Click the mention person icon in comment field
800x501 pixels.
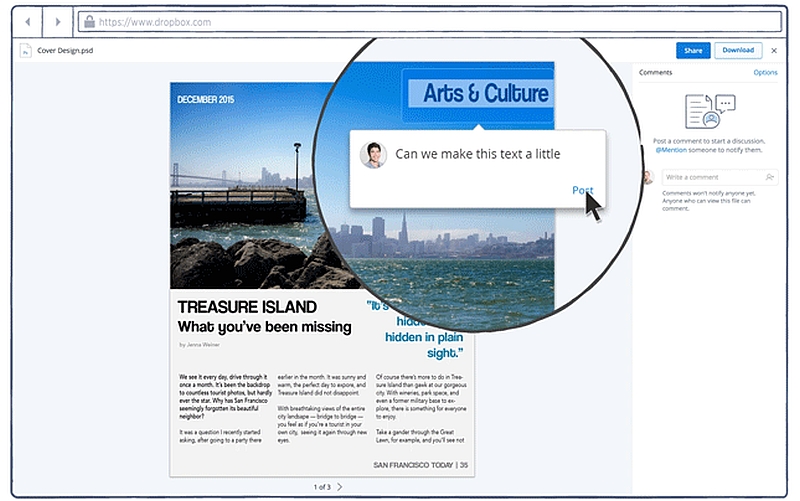pyautogui.click(x=769, y=177)
